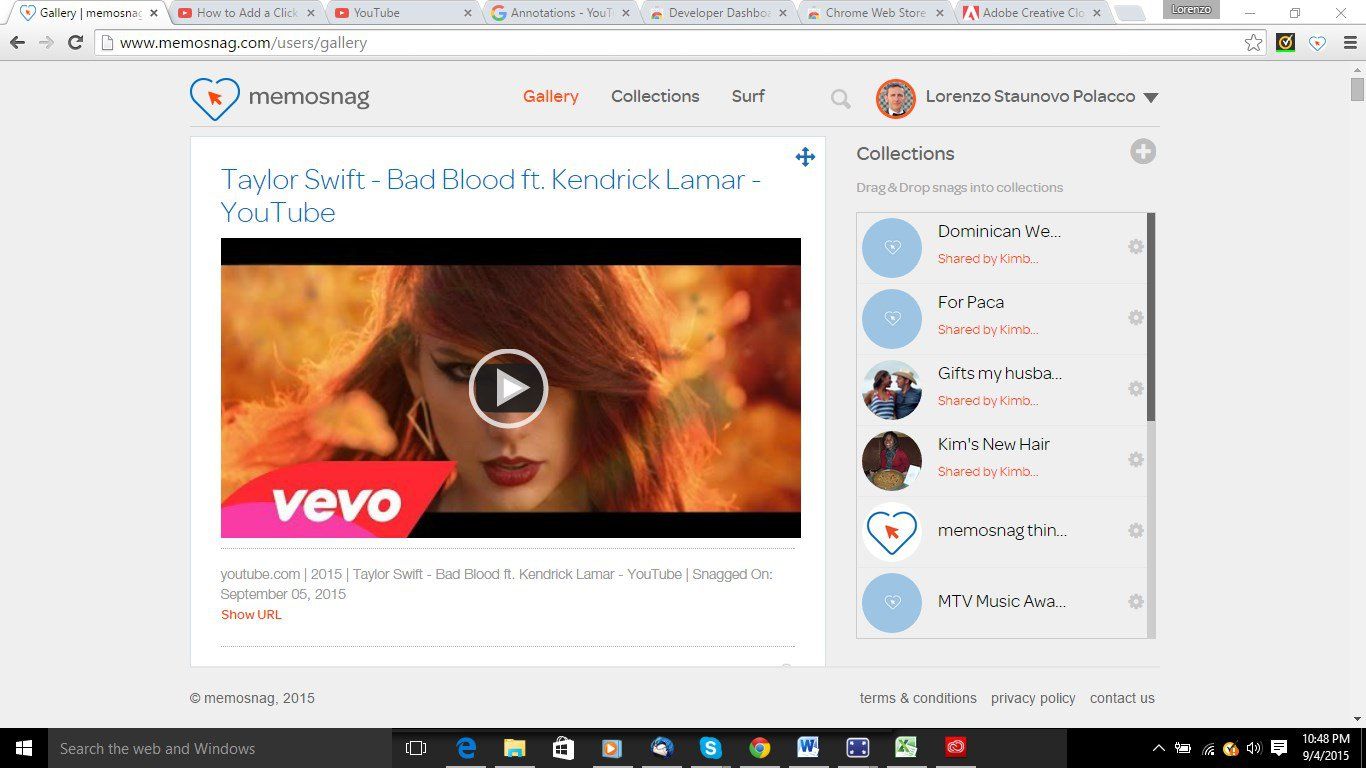Open settings gear for For Paca collection
This screenshot has height=768, width=1366.
(x=1136, y=317)
